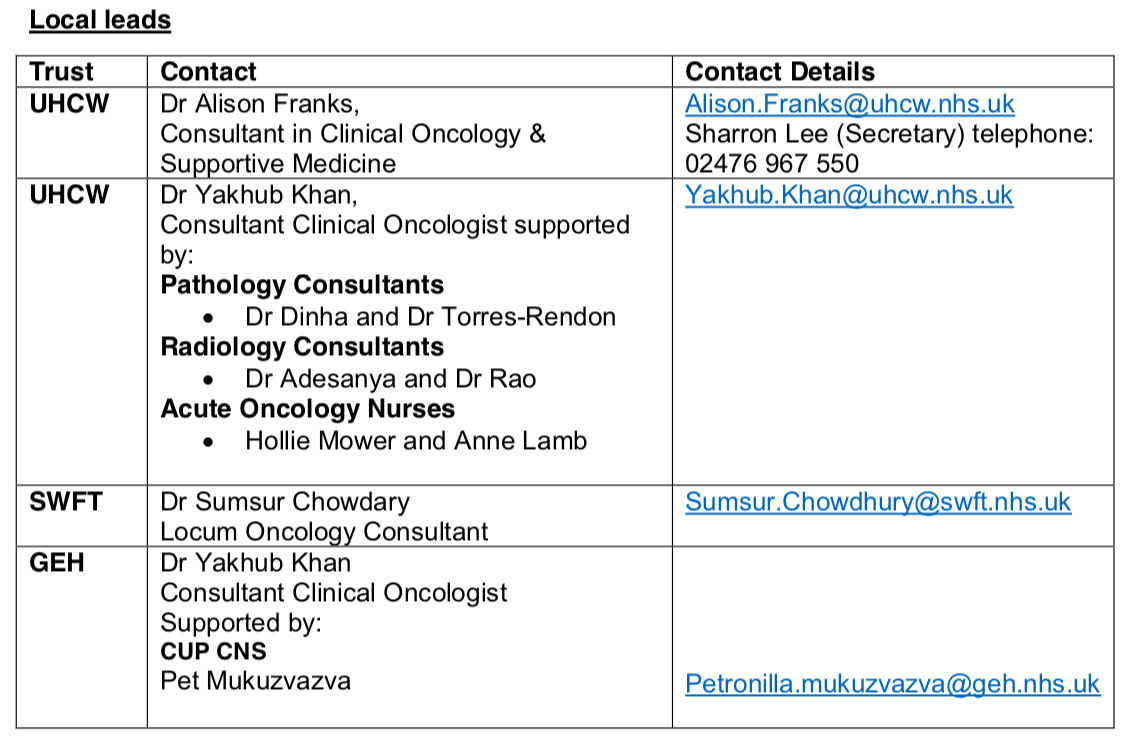Click the 'Local leads' underlined heading

100,20
